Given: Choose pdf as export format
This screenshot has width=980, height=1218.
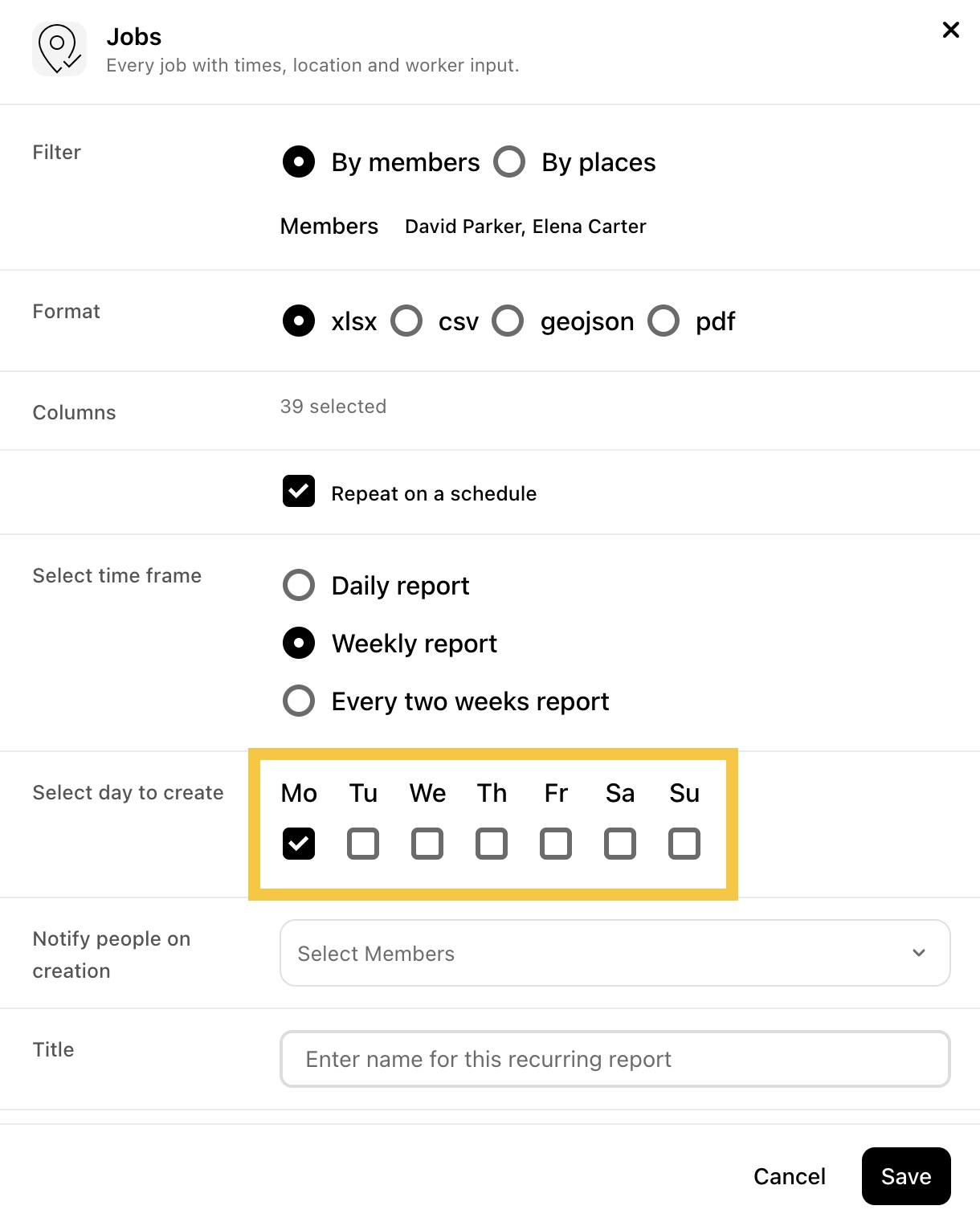Looking at the screenshot, I should point(664,321).
